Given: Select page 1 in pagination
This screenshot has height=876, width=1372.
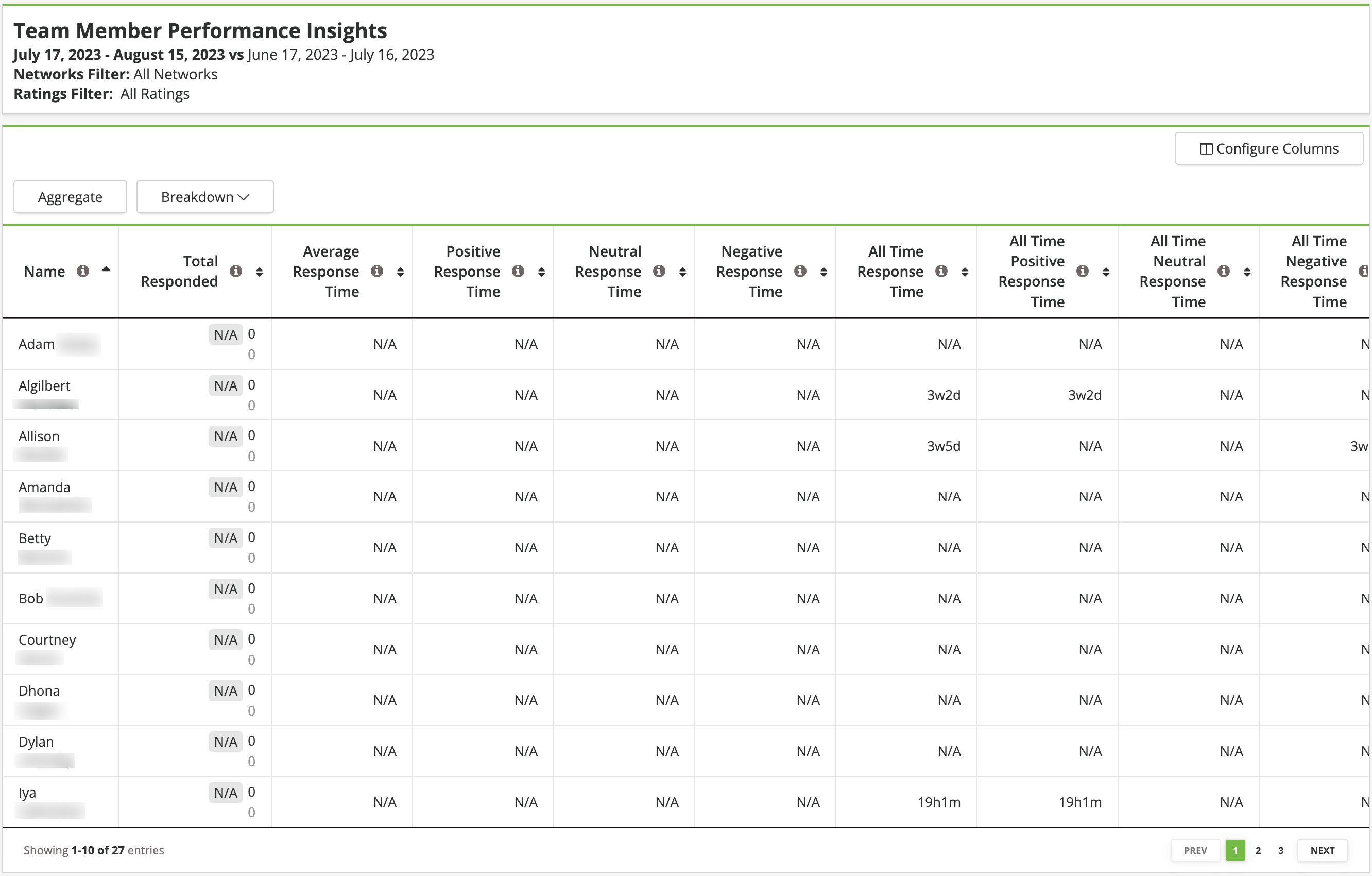Looking at the screenshot, I should [1235, 850].
